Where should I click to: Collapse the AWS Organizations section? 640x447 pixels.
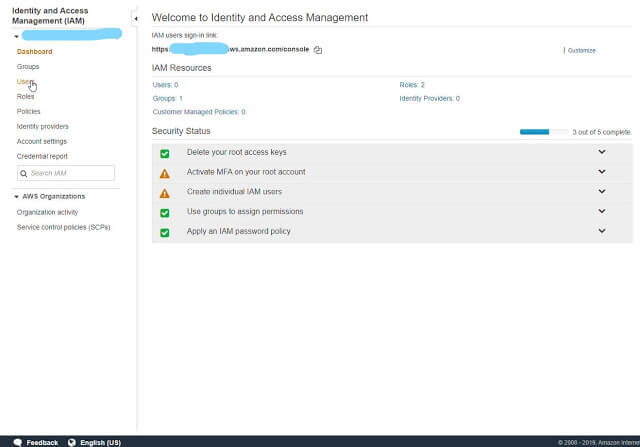[x=17, y=196]
